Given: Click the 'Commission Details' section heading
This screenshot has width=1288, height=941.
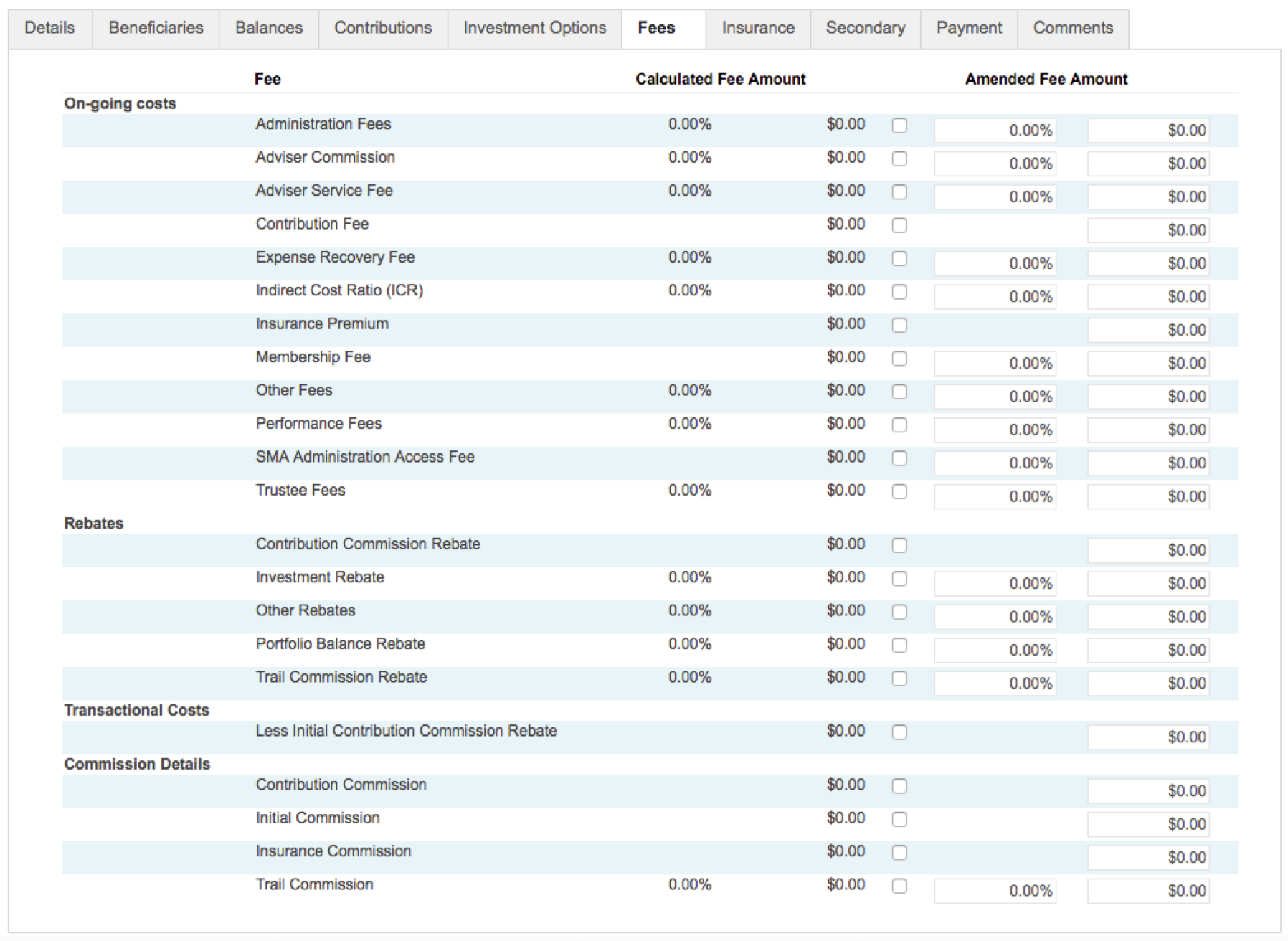Looking at the screenshot, I should [x=138, y=765].
